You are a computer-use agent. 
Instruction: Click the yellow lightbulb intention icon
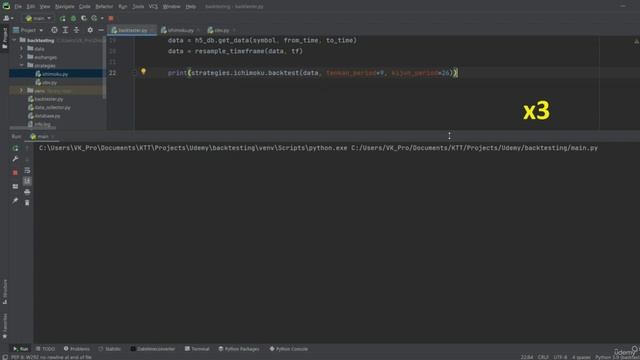tap(143, 71)
